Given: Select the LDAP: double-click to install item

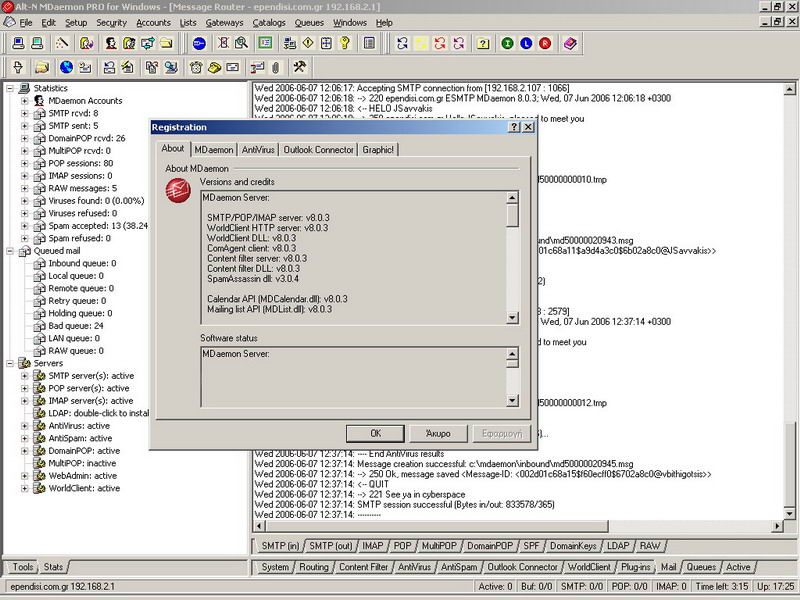Looking at the screenshot, I should pos(98,413).
